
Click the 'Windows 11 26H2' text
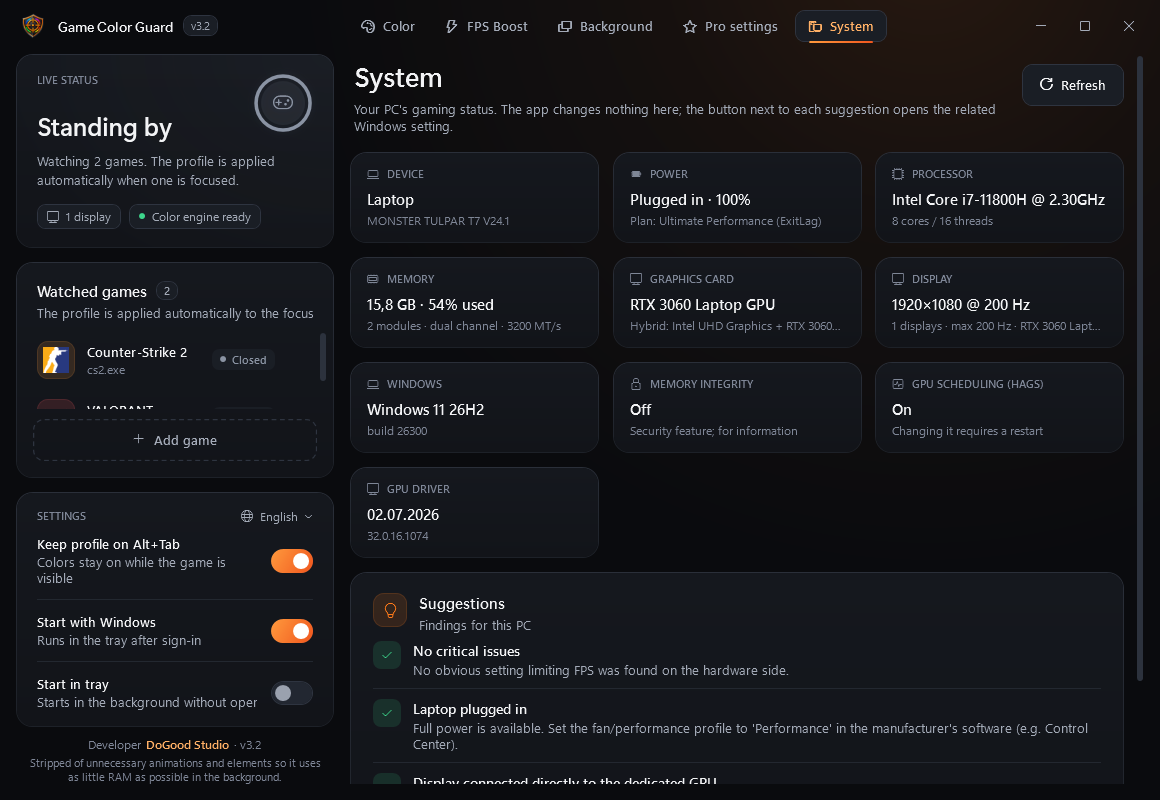point(425,410)
